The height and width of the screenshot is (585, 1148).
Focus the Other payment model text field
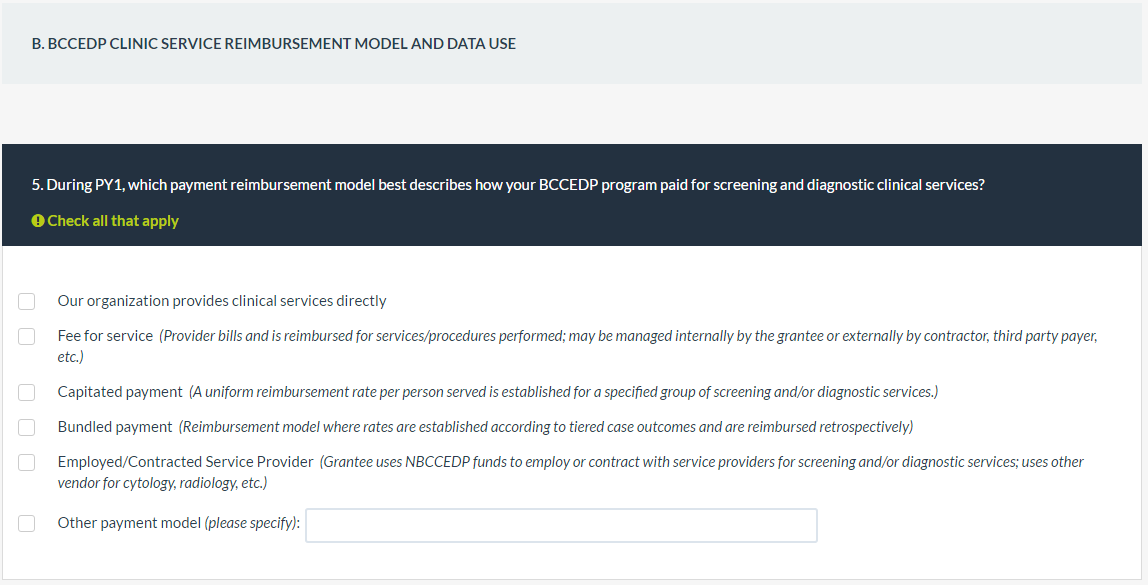click(561, 525)
